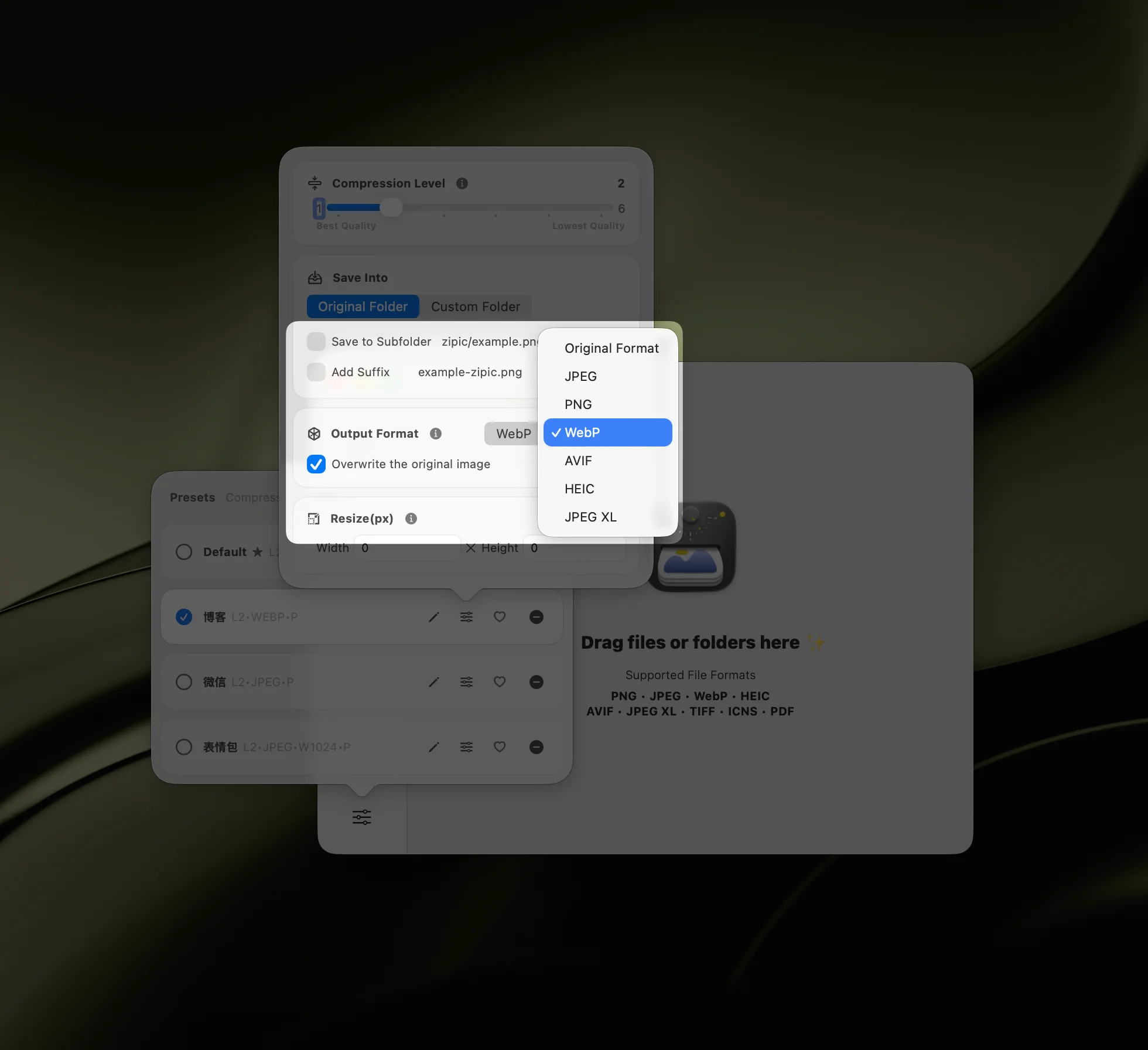
Task: Click the Output Format info icon
Action: 435,434
